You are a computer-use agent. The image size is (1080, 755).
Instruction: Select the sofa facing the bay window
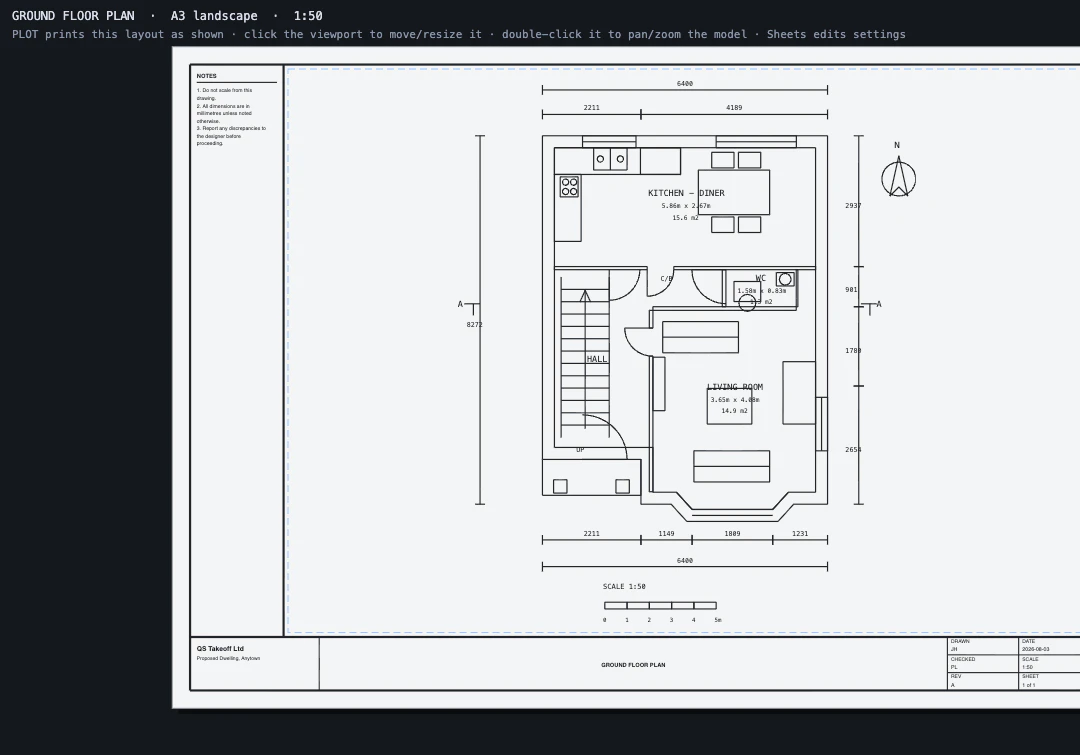click(x=731, y=466)
